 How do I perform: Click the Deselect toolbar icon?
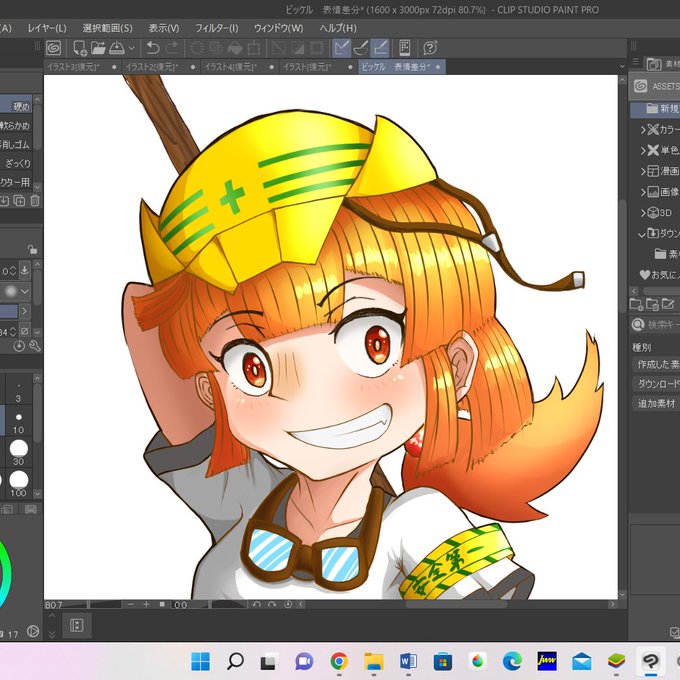pyautogui.click(x=279, y=48)
